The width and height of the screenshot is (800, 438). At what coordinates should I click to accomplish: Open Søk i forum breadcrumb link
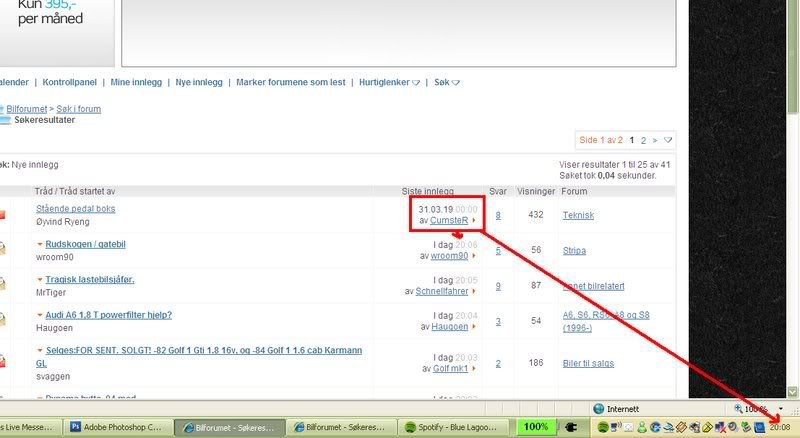tap(79, 109)
